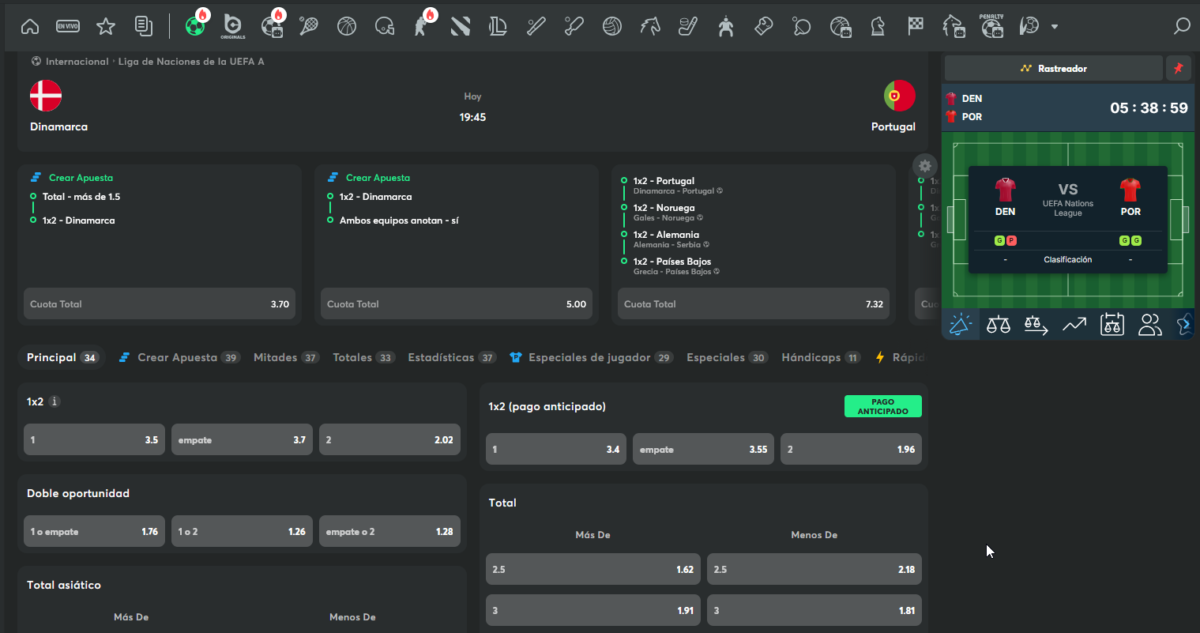Open the Especiales de jugador tab
The width and height of the screenshot is (1200, 633).
(x=591, y=357)
